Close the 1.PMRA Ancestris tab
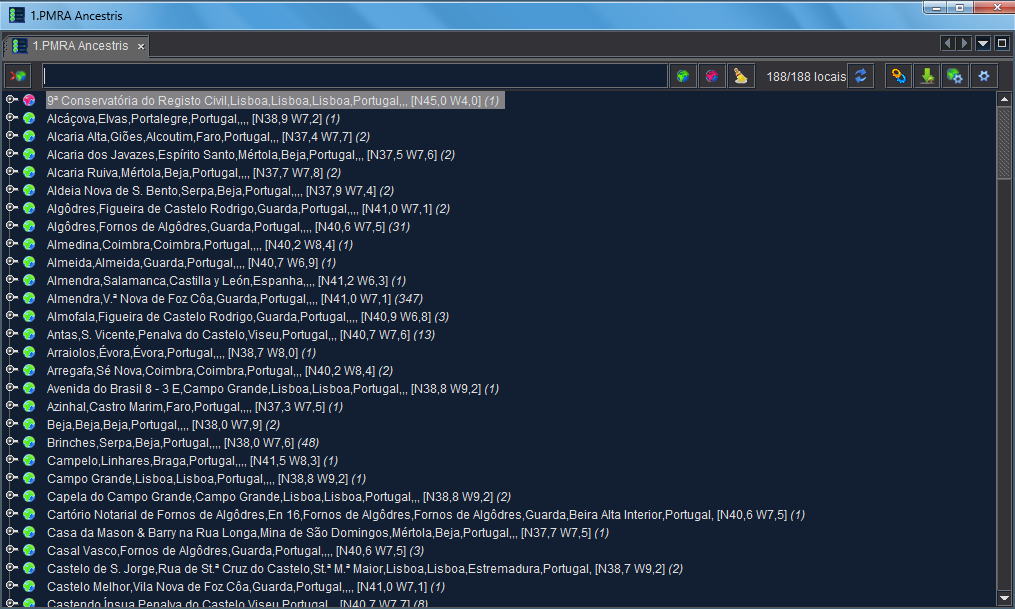 [141, 47]
